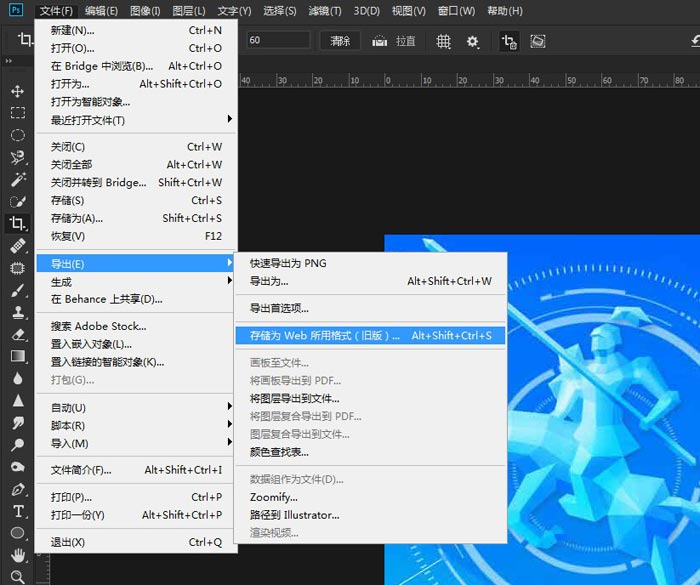Select the Ellipse shape tool
The image size is (700, 585).
tap(18, 533)
